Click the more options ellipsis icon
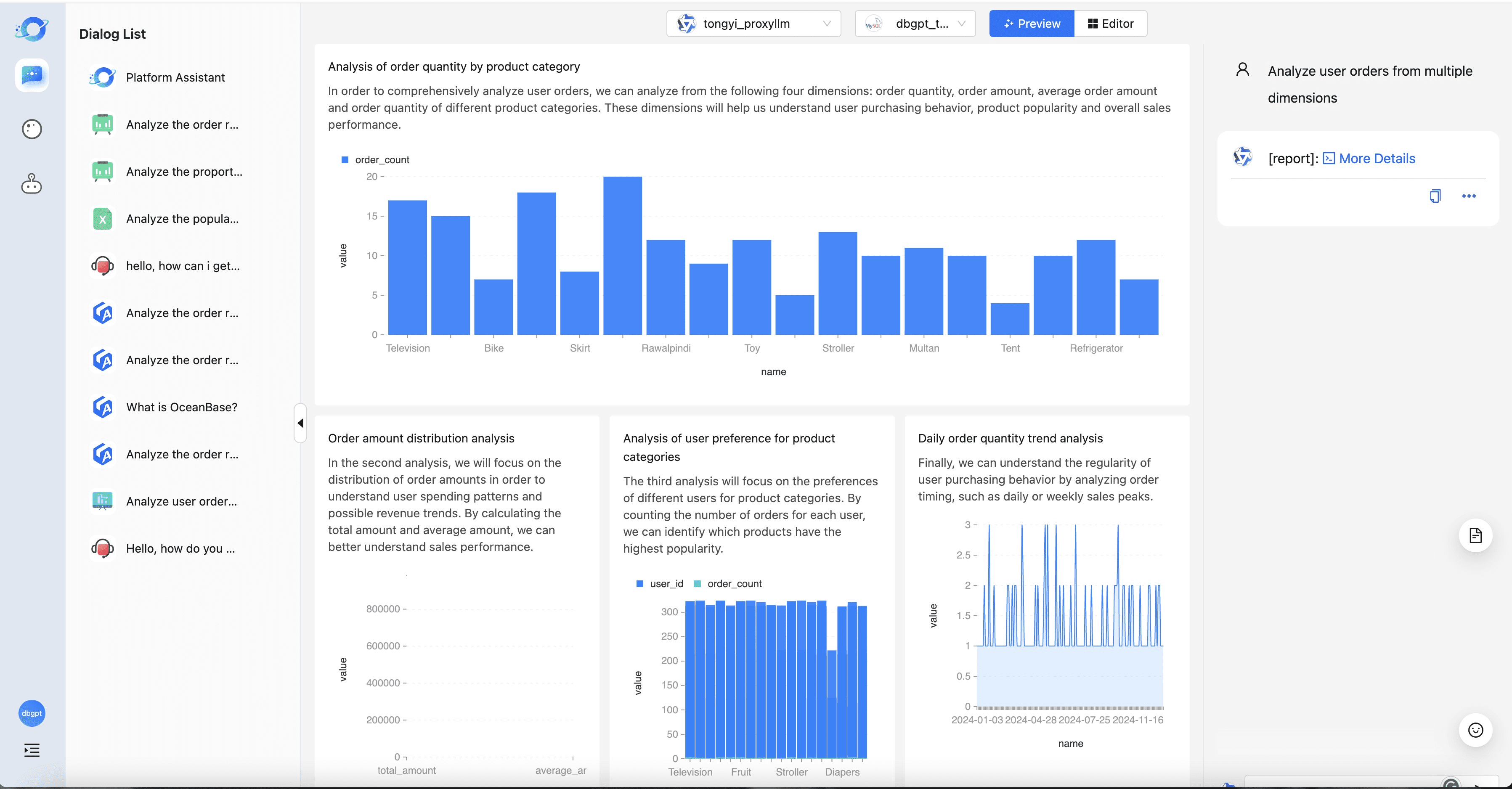Viewport: 1512px width, 789px height. click(x=1469, y=195)
